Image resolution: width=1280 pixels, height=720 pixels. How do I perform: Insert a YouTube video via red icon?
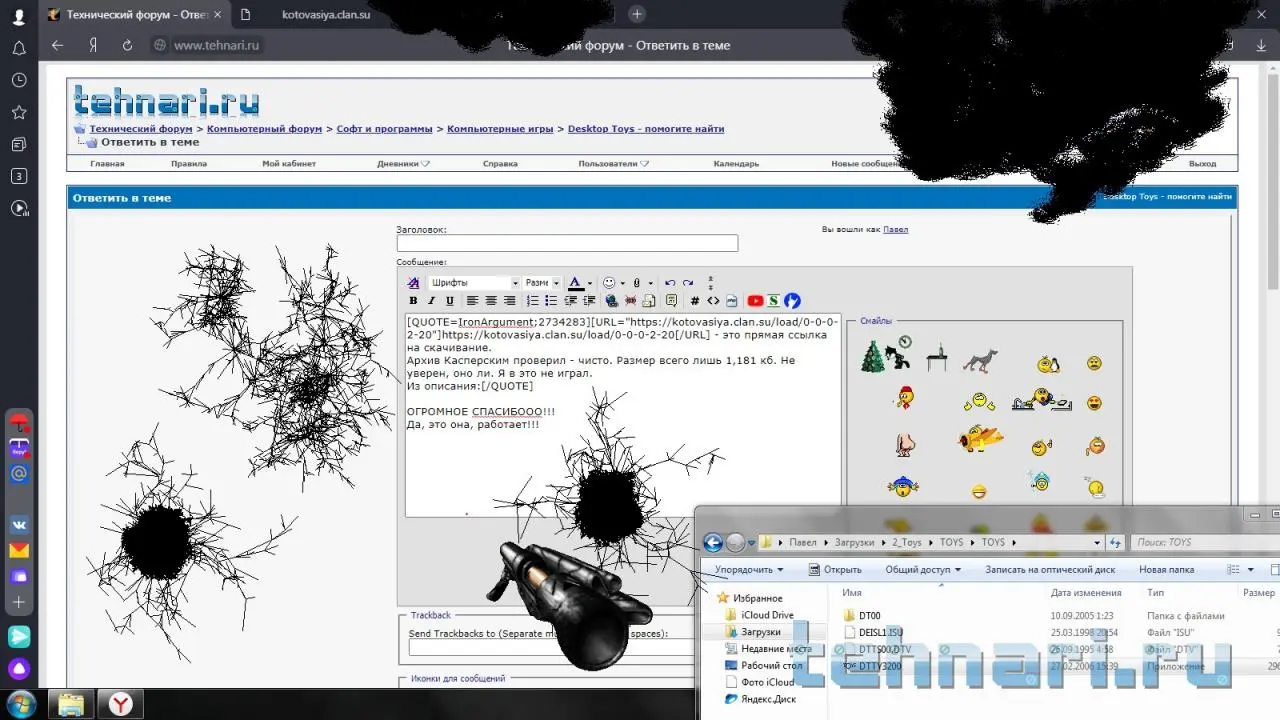pyautogui.click(x=755, y=301)
